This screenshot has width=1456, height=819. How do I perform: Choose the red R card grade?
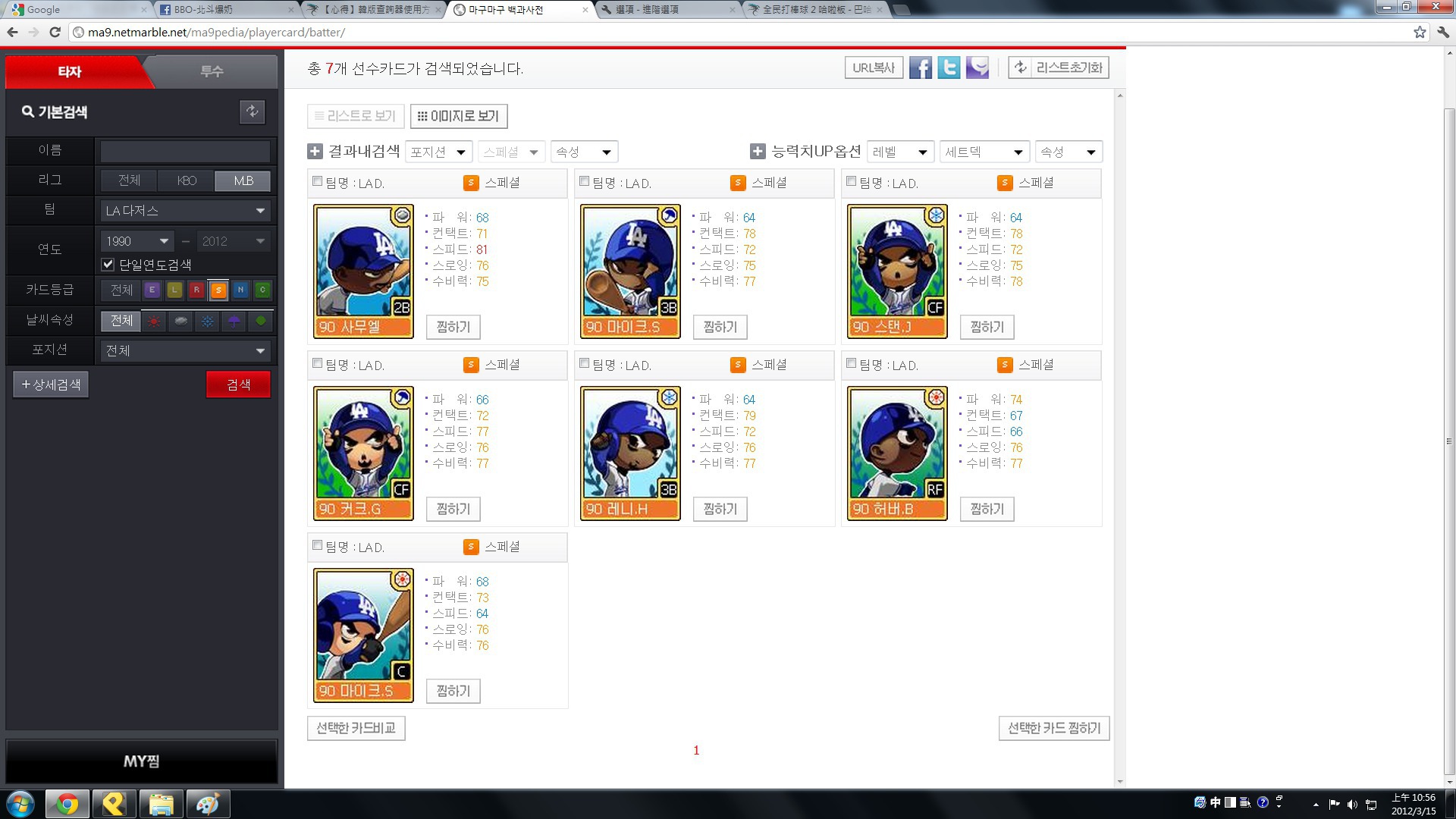[196, 290]
